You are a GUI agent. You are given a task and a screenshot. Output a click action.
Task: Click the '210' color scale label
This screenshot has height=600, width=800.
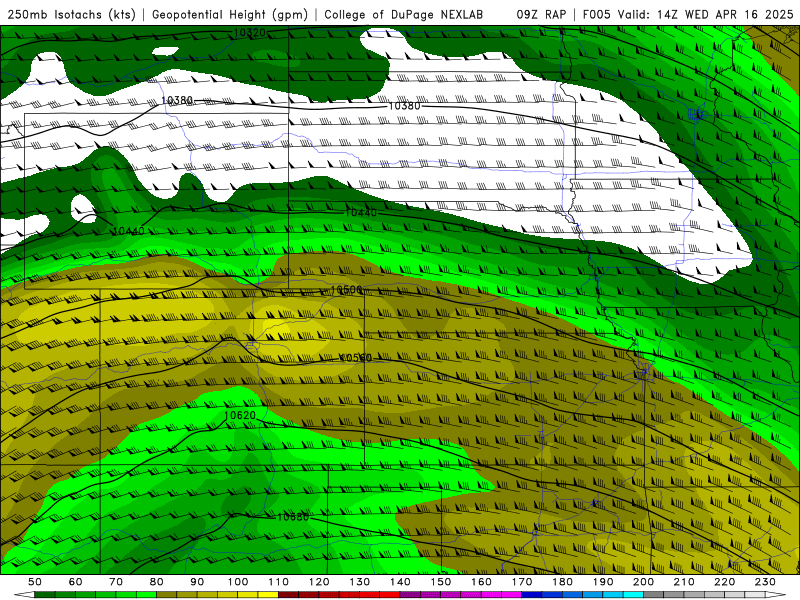click(x=684, y=582)
